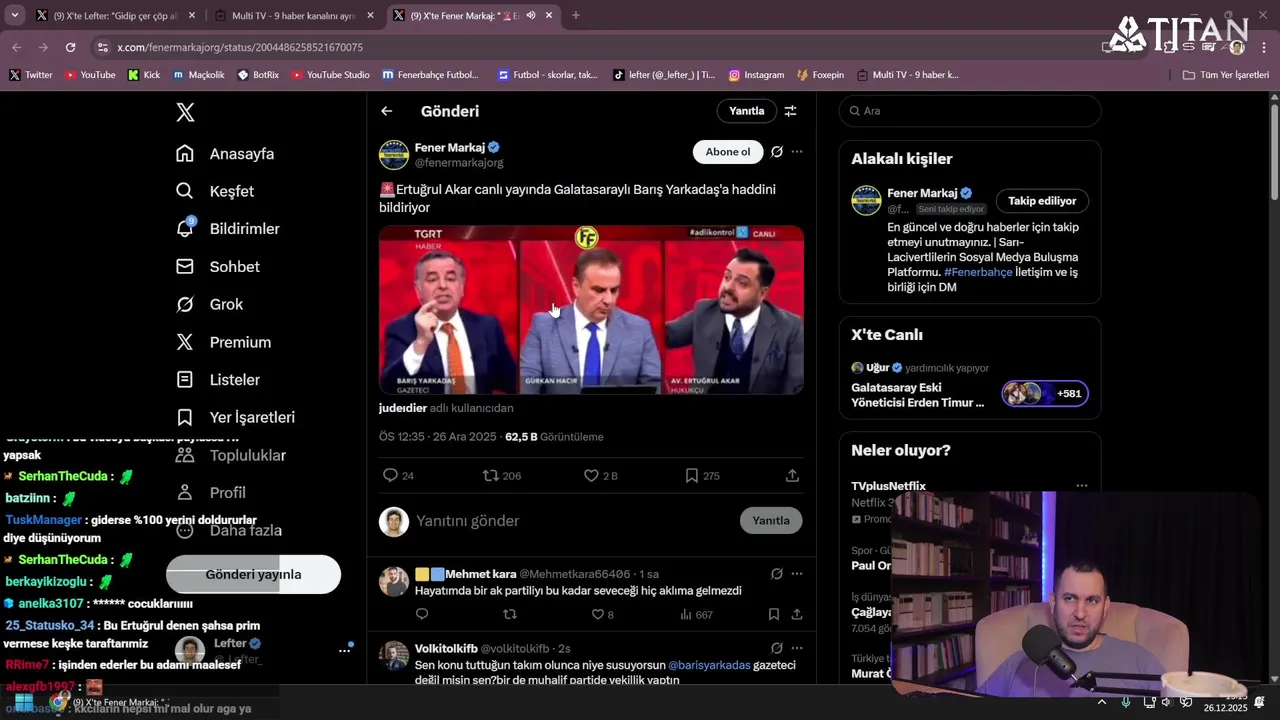This screenshot has width=1280, height=720.
Task: Open Maçkolik bookmark
Action: tap(199, 75)
